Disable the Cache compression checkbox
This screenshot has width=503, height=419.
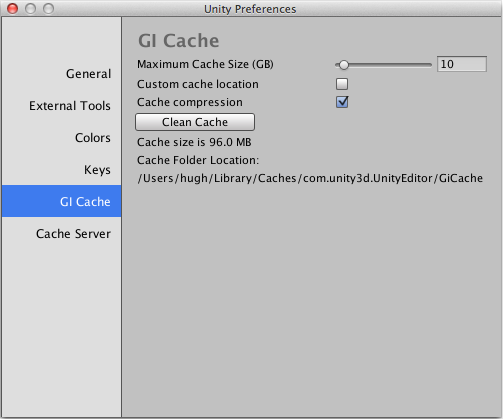coord(342,102)
